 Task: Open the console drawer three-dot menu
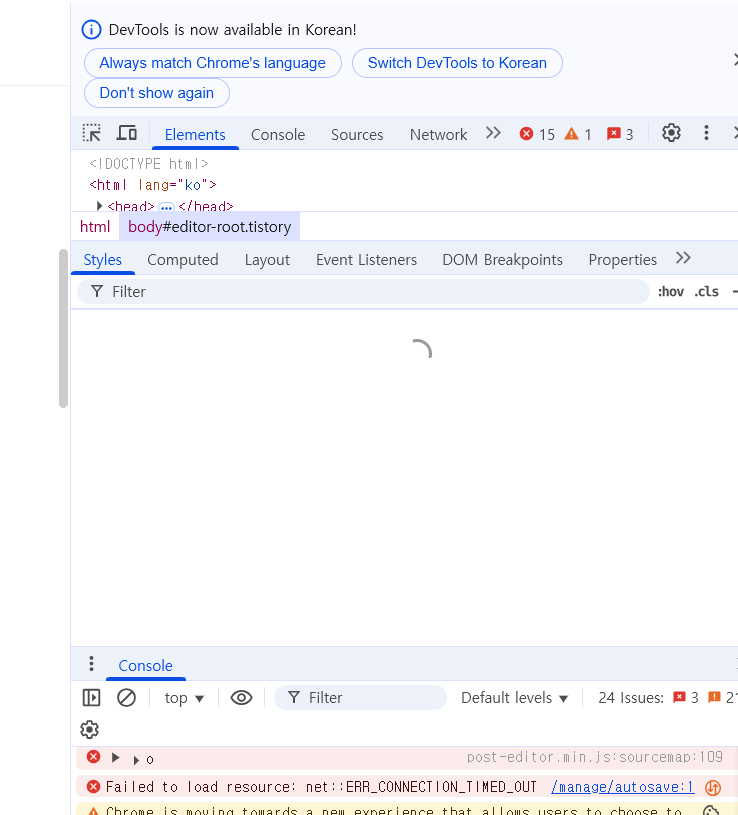pos(91,664)
